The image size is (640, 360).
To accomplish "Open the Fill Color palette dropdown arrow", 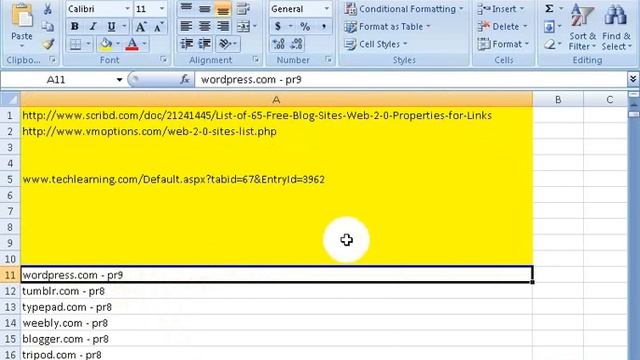I will (118, 44).
